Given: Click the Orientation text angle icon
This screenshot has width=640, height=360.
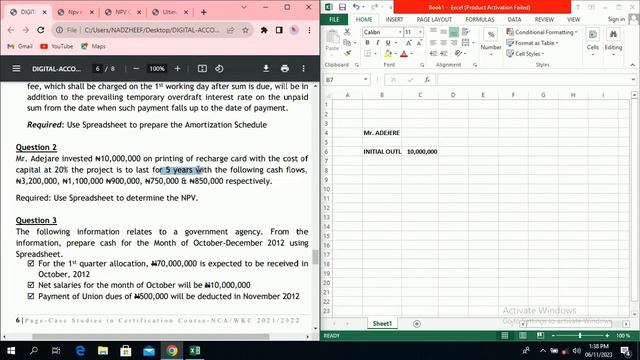Looking at the screenshot, I should tap(458, 53).
